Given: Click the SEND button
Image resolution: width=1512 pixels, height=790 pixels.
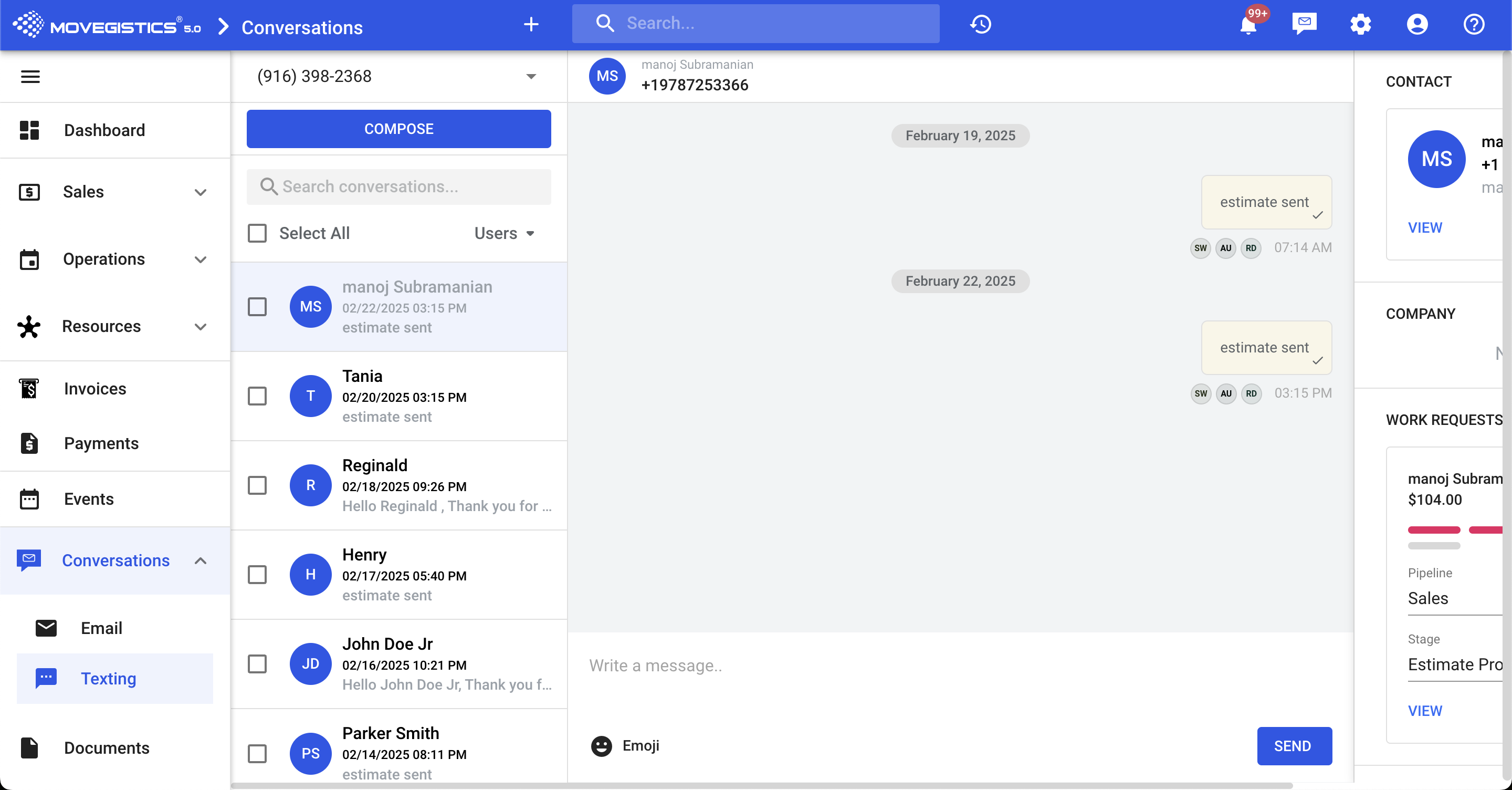Looking at the screenshot, I should pos(1293,745).
